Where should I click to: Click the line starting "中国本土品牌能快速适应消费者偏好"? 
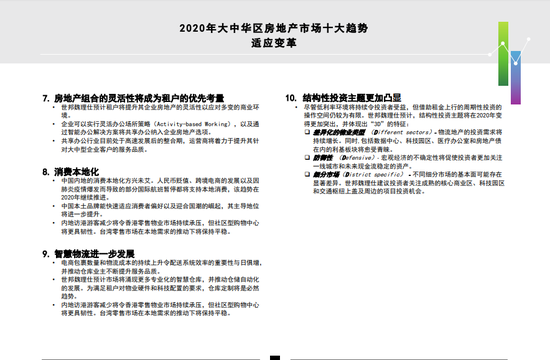tap(160, 206)
